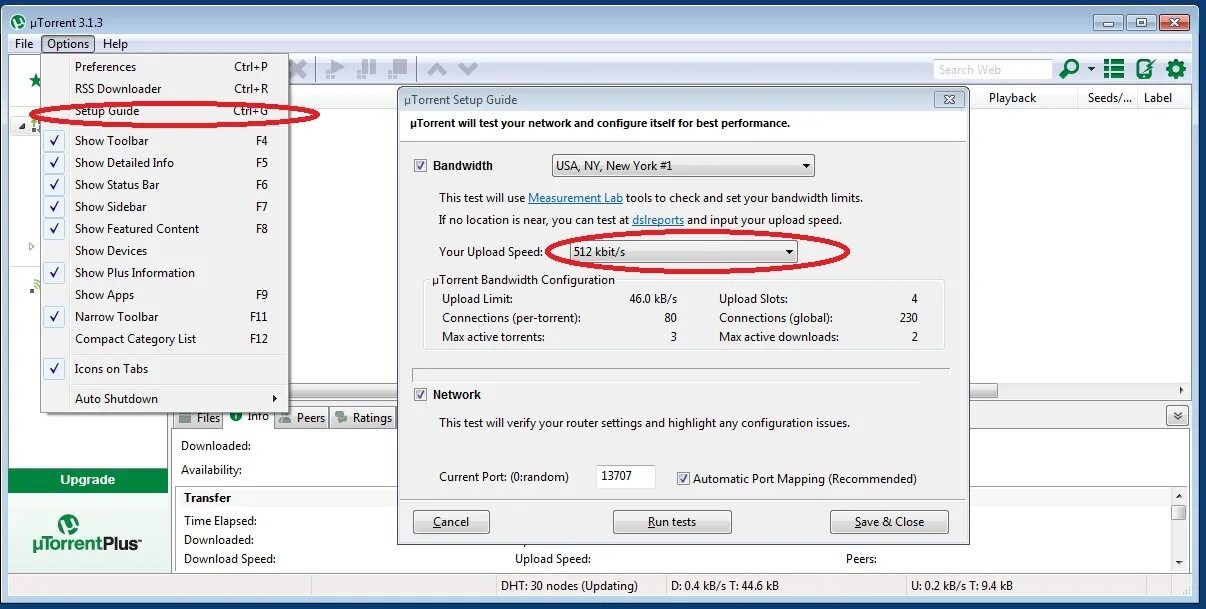
Task: Open the search provider dropdown arrow
Action: 1091,70
